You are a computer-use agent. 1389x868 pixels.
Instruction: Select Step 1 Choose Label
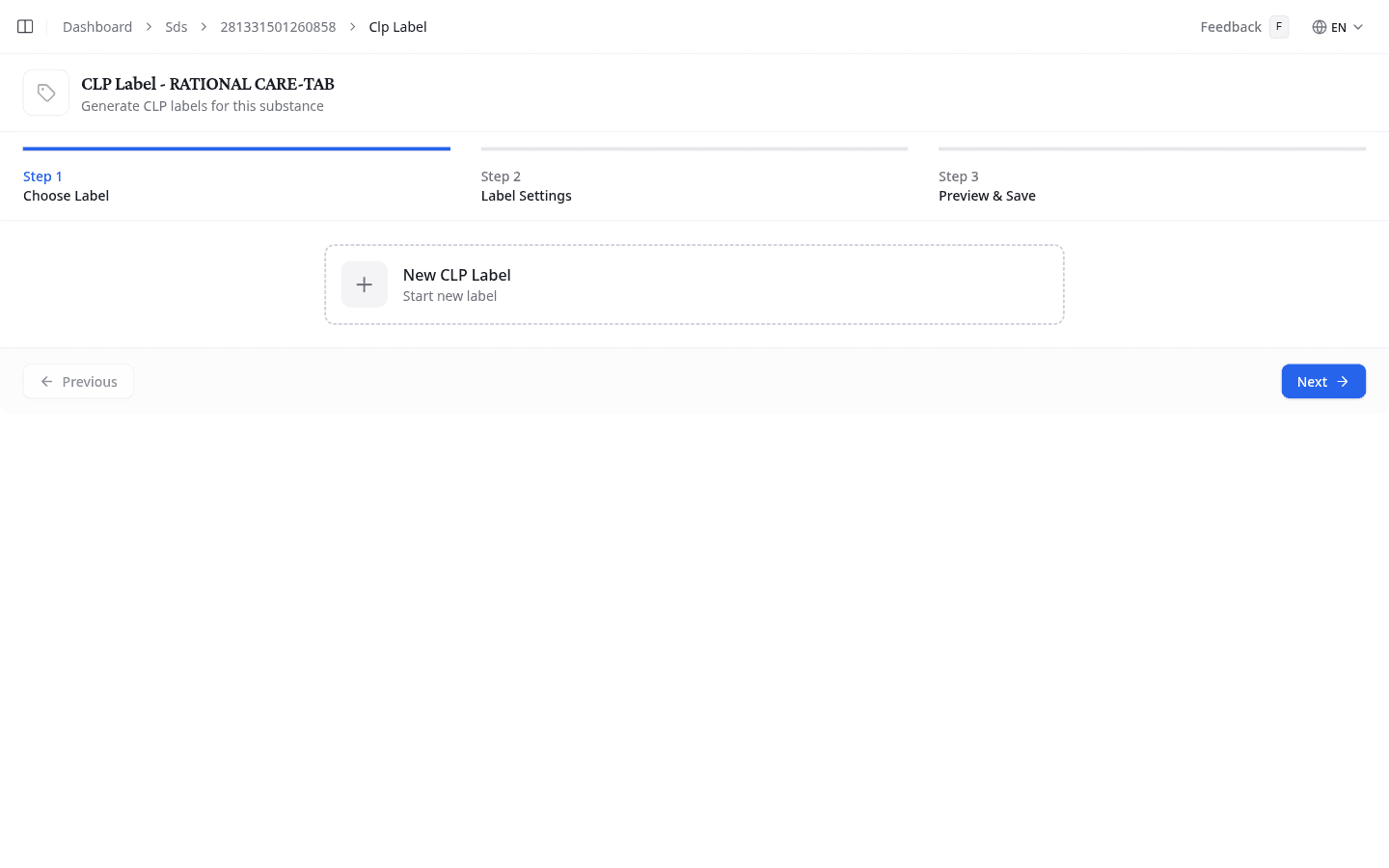pyautogui.click(x=66, y=186)
